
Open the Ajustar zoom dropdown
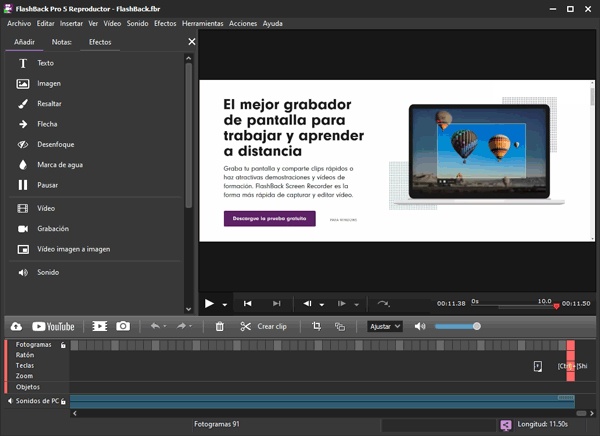coord(385,327)
